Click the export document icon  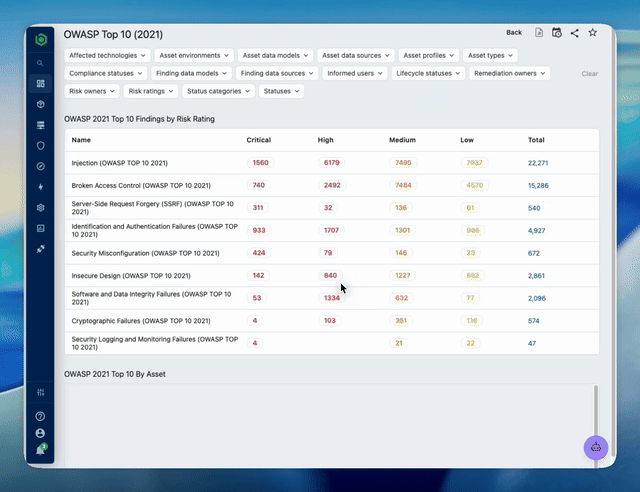coord(539,33)
